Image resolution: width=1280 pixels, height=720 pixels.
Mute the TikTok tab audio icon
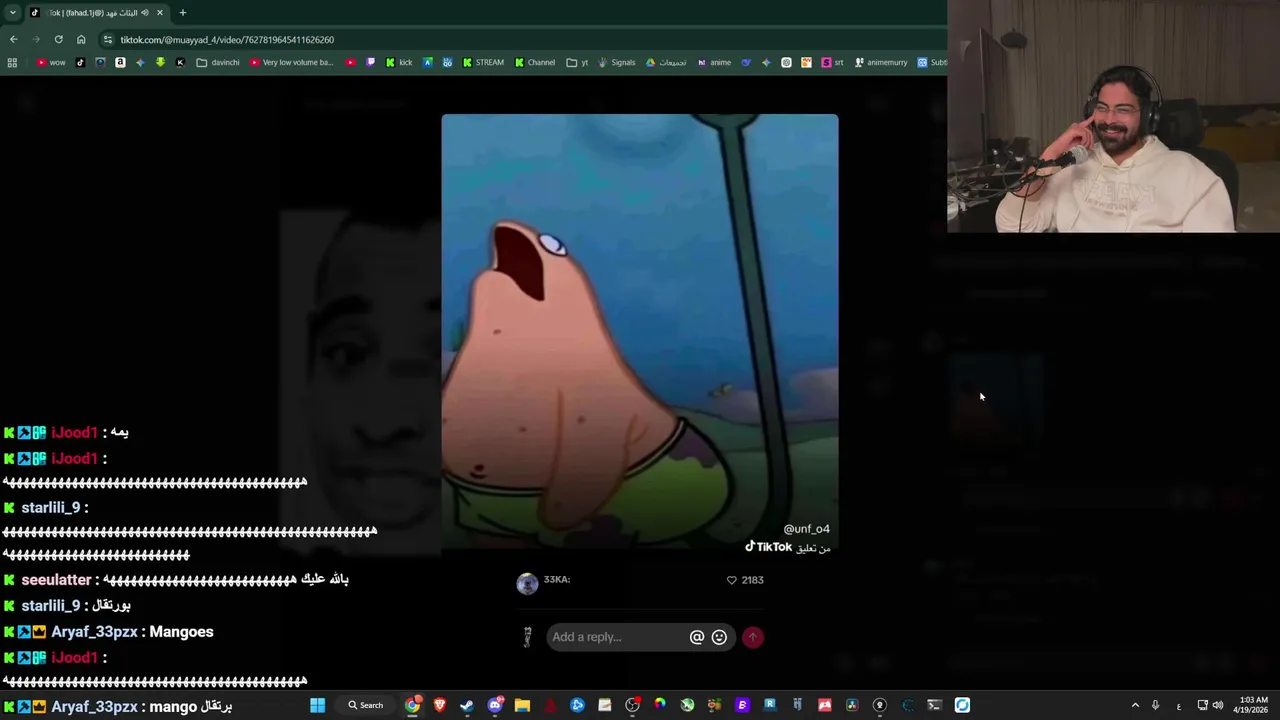145,13
